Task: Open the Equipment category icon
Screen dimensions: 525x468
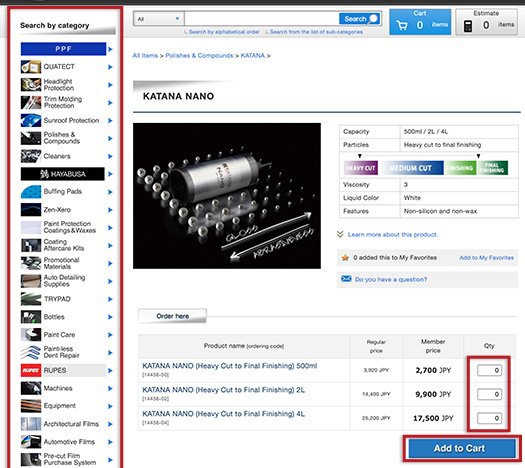Action: (x=31, y=406)
